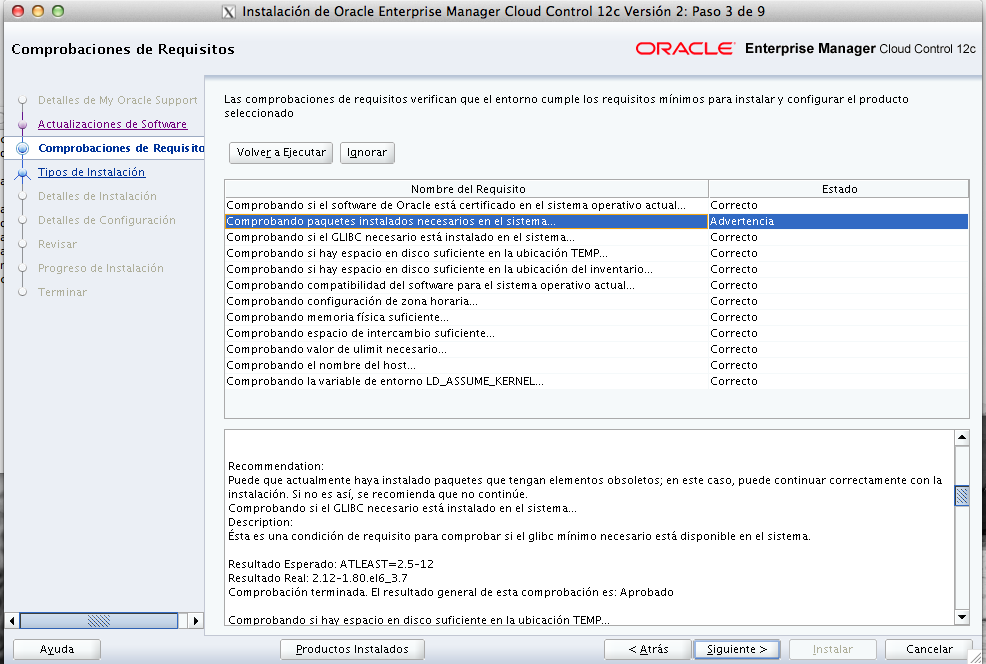The height and width of the screenshot is (664, 986).
Task: Click the Siguiente button to continue
Action: 737,649
